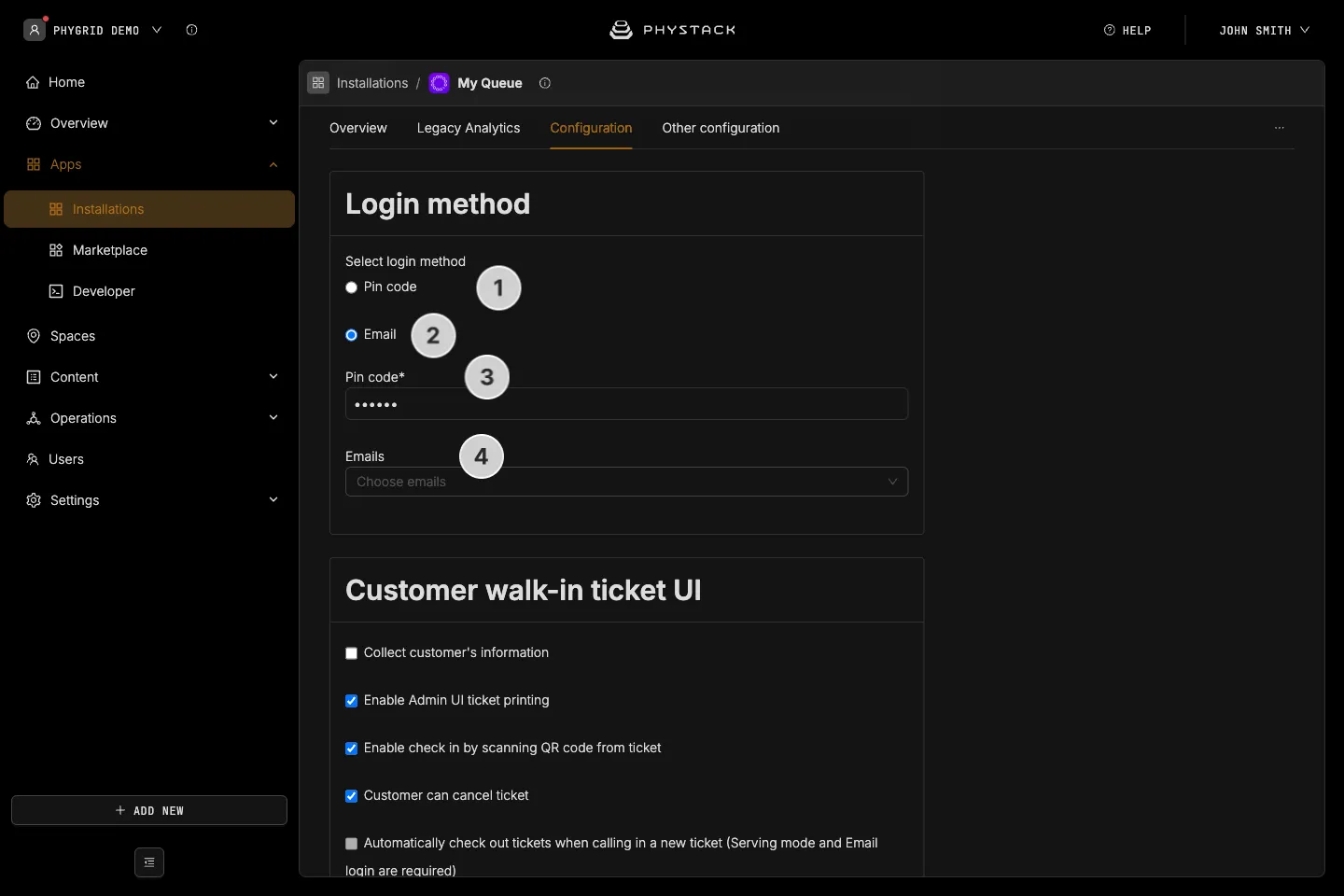Uncheck Enable Admin UI ticket printing
The image size is (1344, 896).
351,701
